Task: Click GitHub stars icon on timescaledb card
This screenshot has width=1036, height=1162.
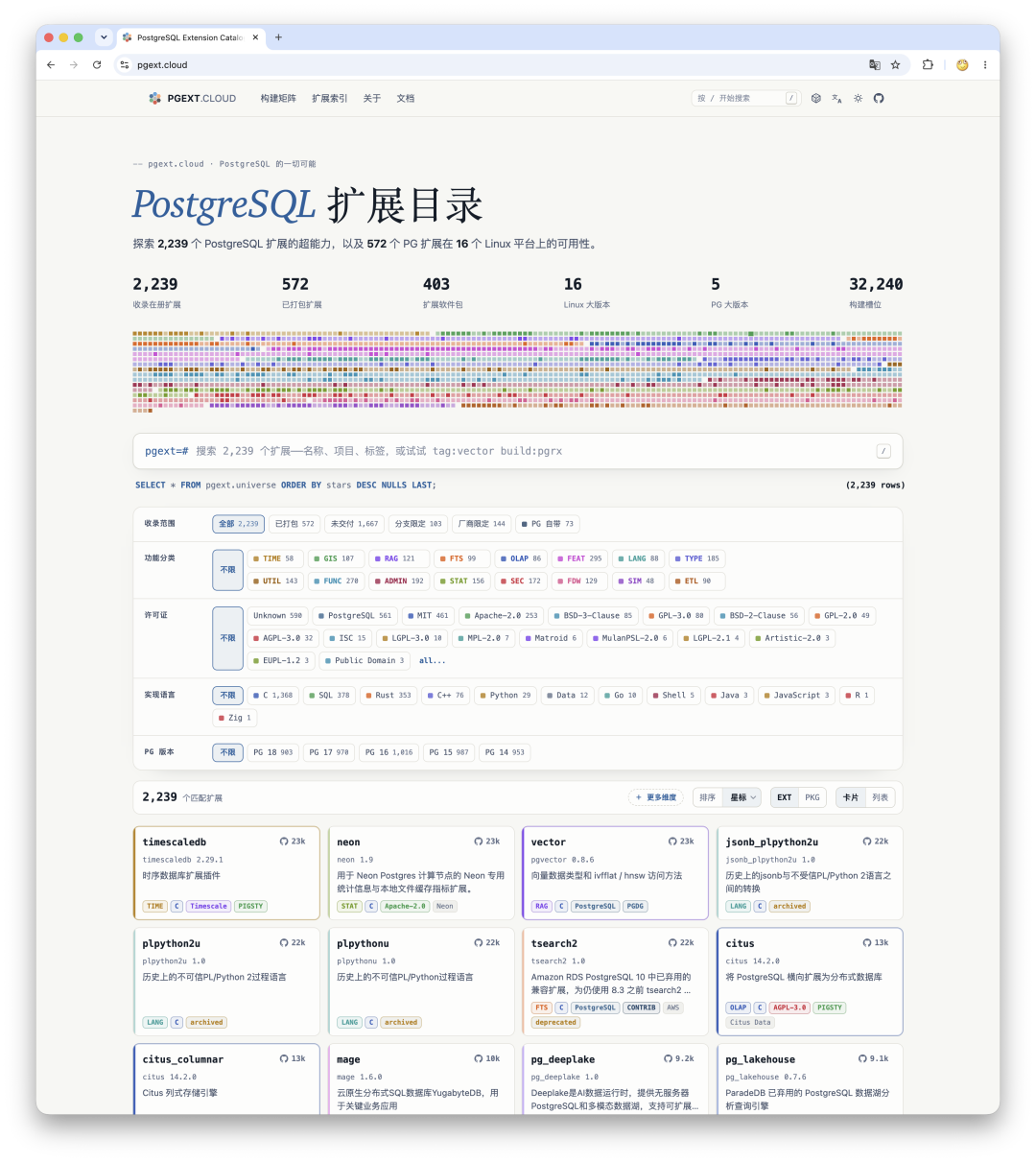Action: pyautogui.click(x=284, y=842)
